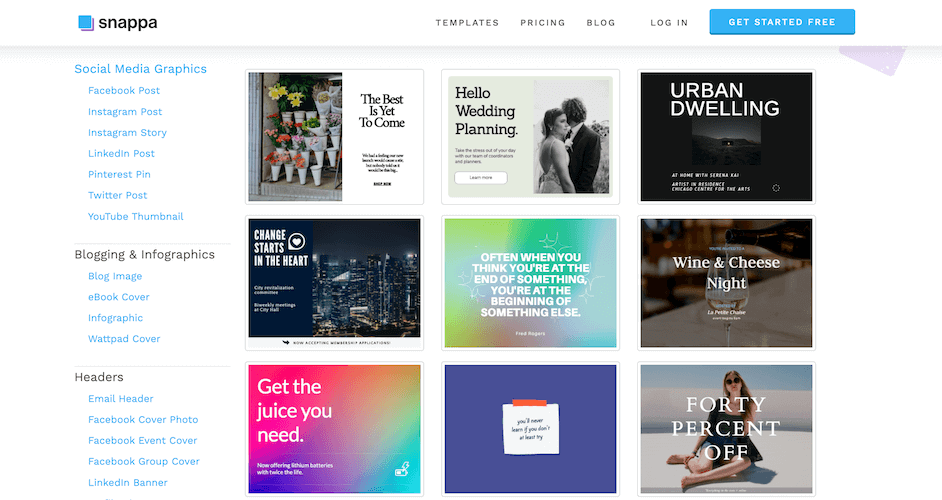
Task: Choose the Forty Percent Off template
Action: (726, 429)
